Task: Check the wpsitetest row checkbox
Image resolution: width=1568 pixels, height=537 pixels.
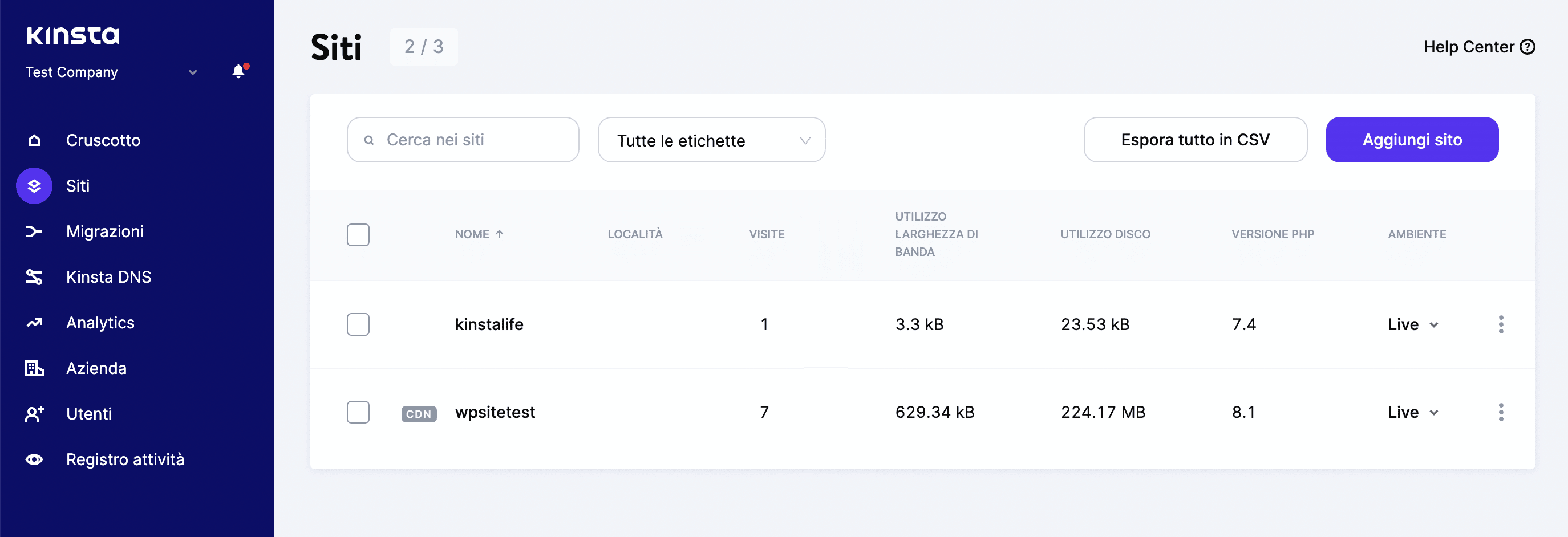Action: pyautogui.click(x=359, y=412)
